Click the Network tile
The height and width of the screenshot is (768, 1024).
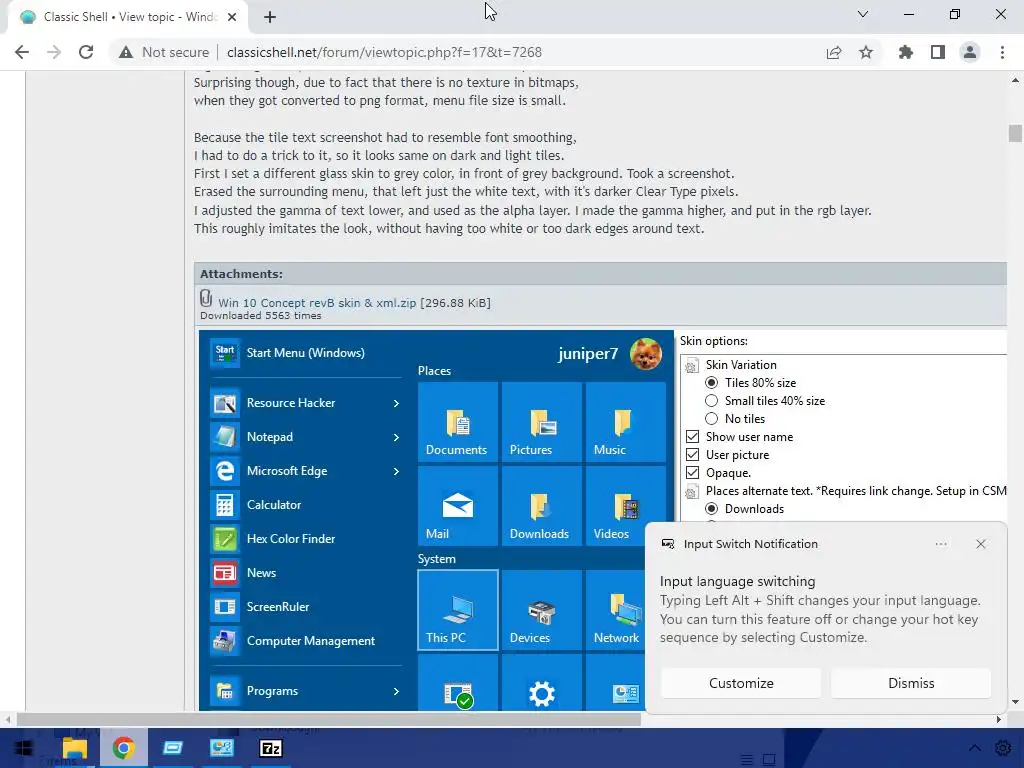(615, 610)
